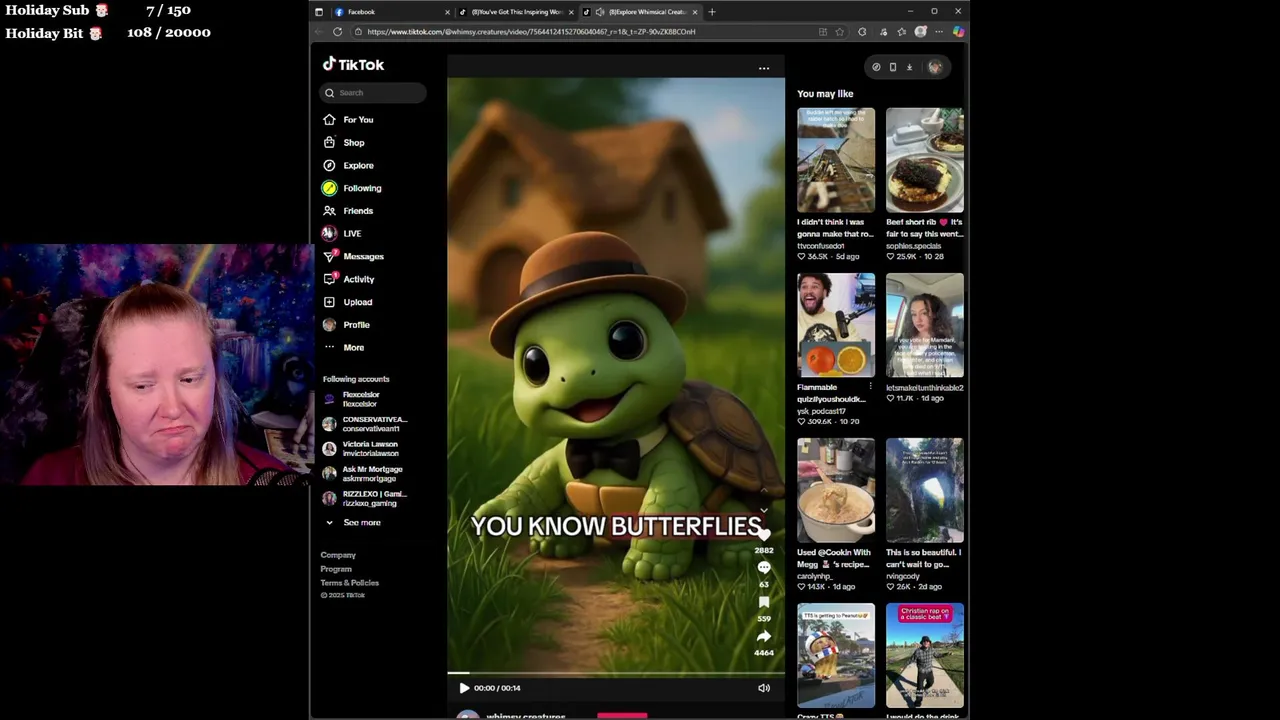Image resolution: width=1280 pixels, height=720 pixels.
Task: Refresh the page in browser
Action: click(x=338, y=32)
